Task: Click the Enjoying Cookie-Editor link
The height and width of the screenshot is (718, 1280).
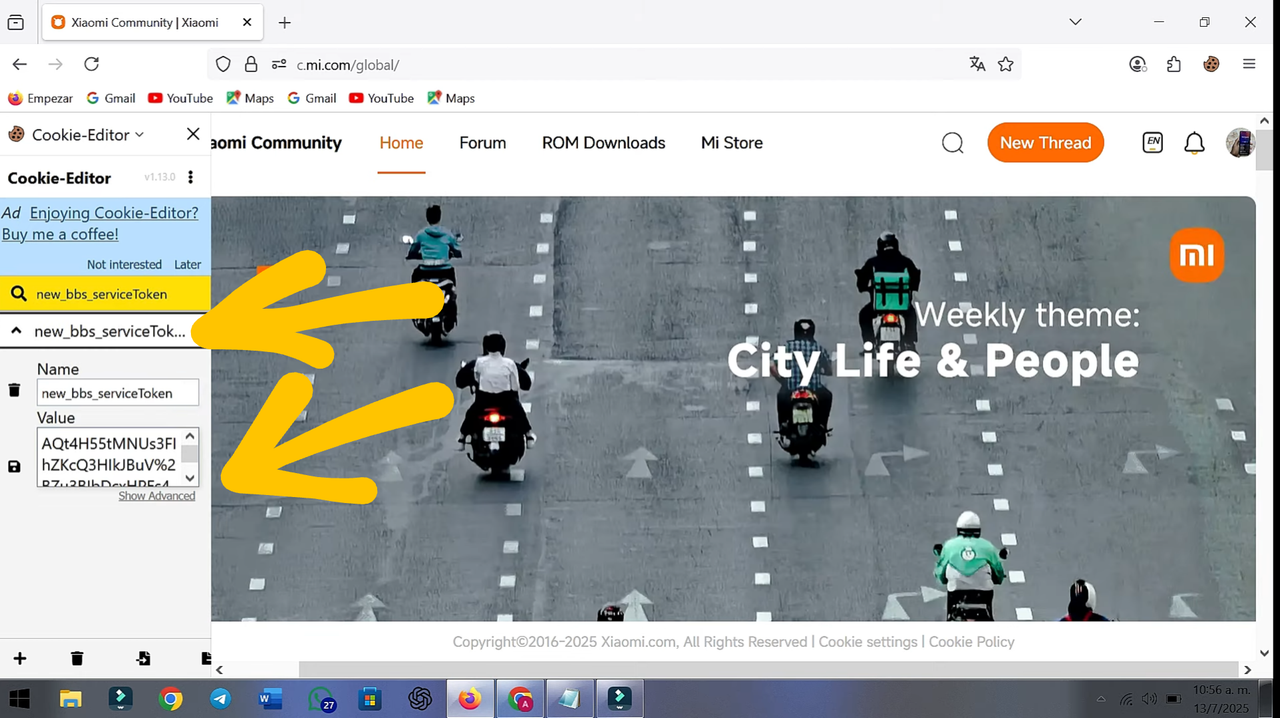Action: (114, 212)
